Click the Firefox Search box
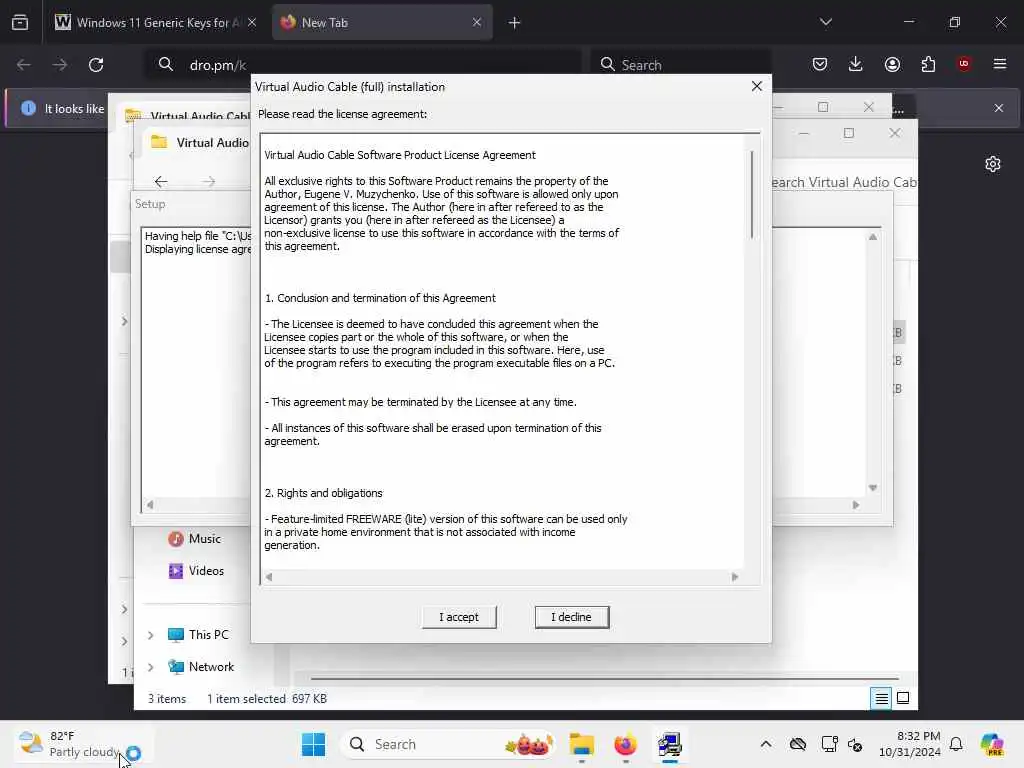The height and width of the screenshot is (768, 1024). (680, 65)
